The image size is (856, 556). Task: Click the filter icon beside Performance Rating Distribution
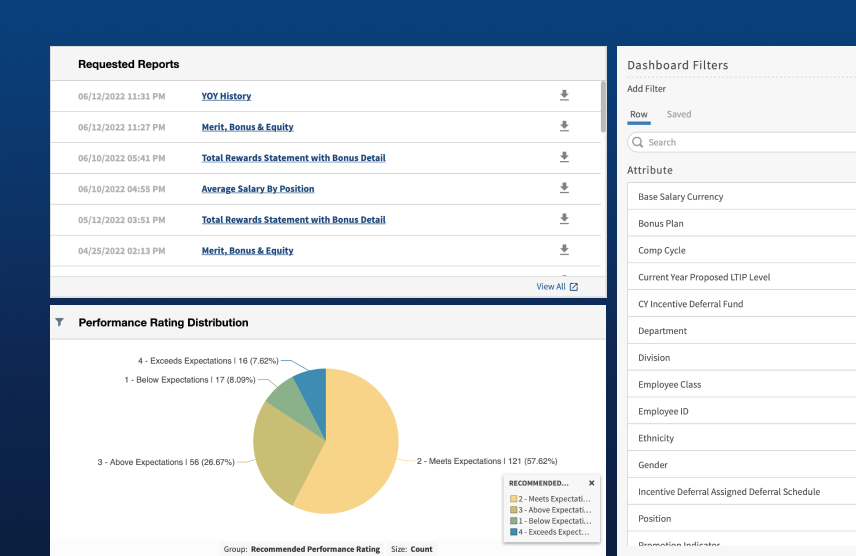pyautogui.click(x=59, y=322)
